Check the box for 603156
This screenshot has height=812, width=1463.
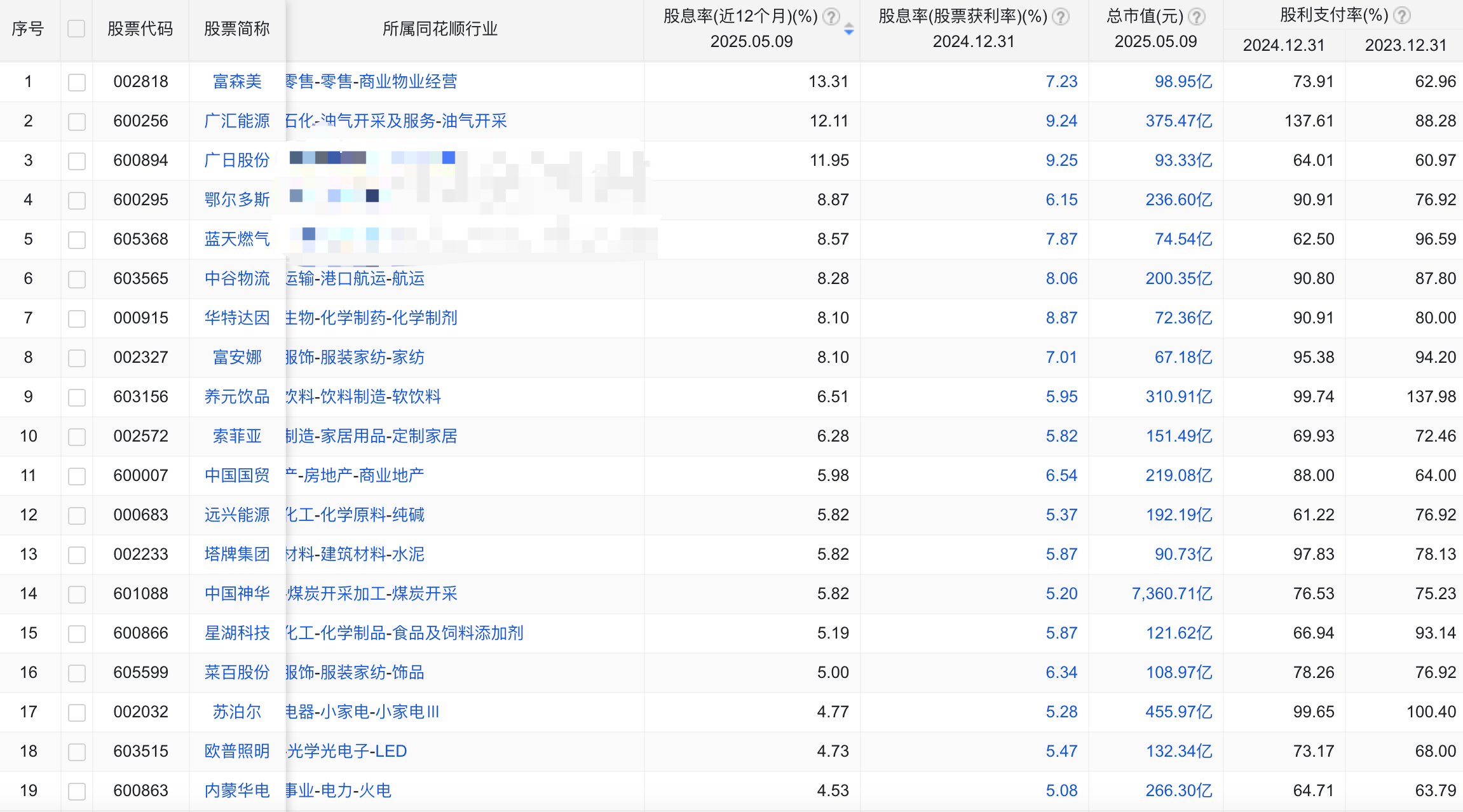(76, 397)
